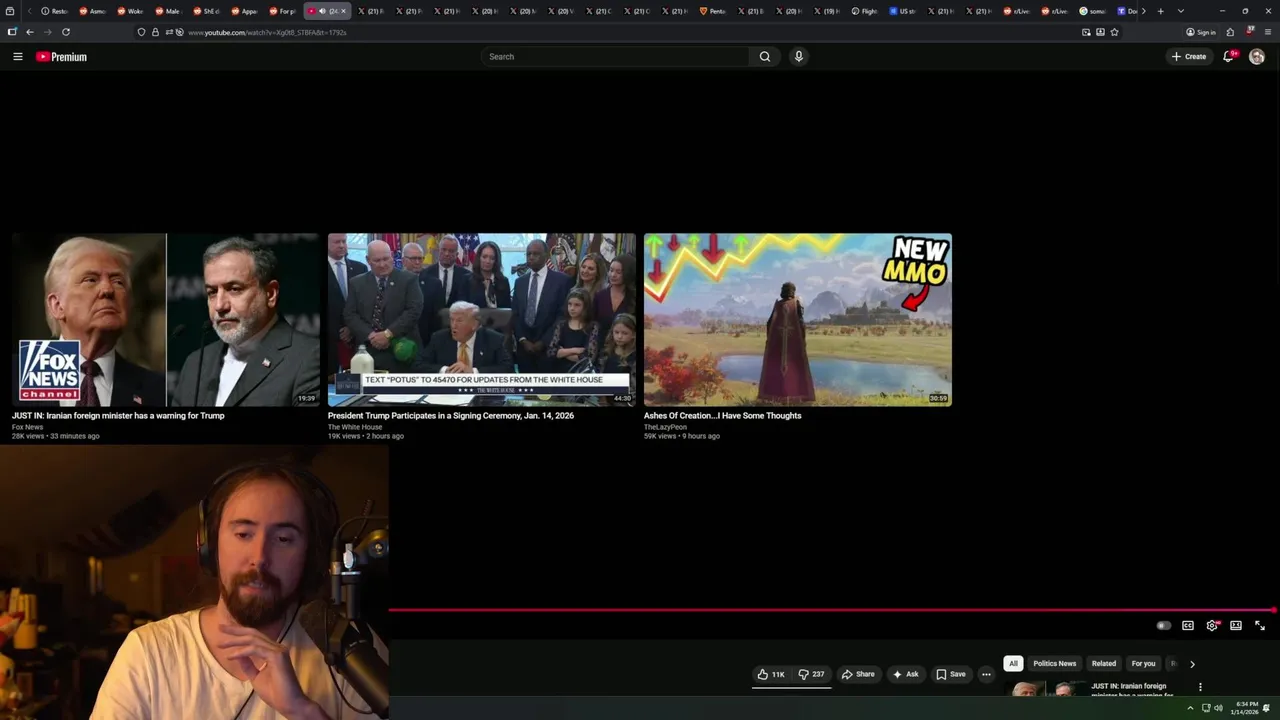Seek along the red video progress bar
The height and width of the screenshot is (720, 1280).
point(832,609)
